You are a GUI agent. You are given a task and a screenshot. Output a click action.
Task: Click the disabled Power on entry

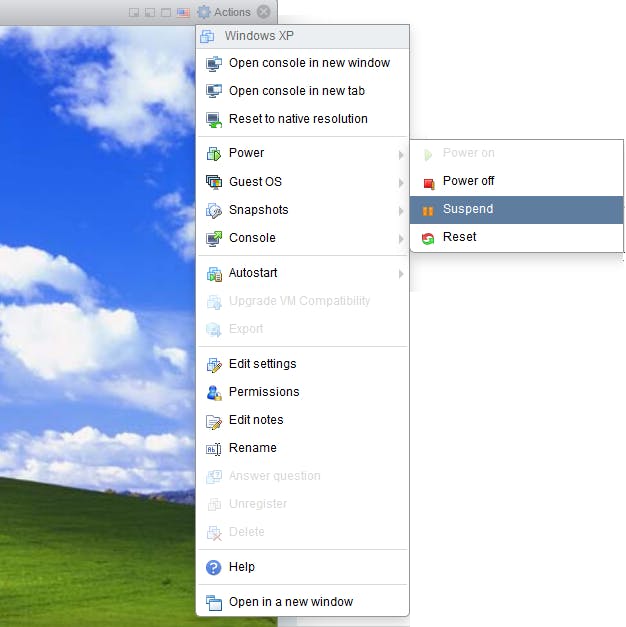point(516,153)
